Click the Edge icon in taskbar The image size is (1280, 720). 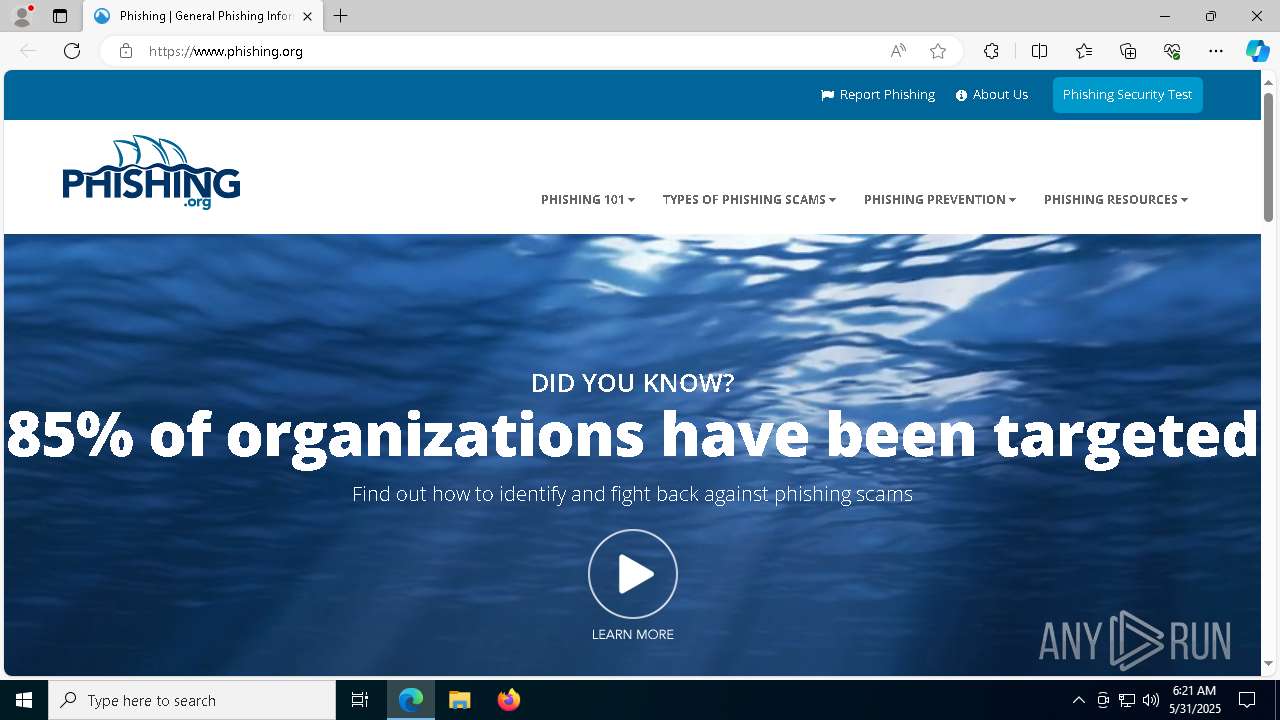pyautogui.click(x=411, y=700)
